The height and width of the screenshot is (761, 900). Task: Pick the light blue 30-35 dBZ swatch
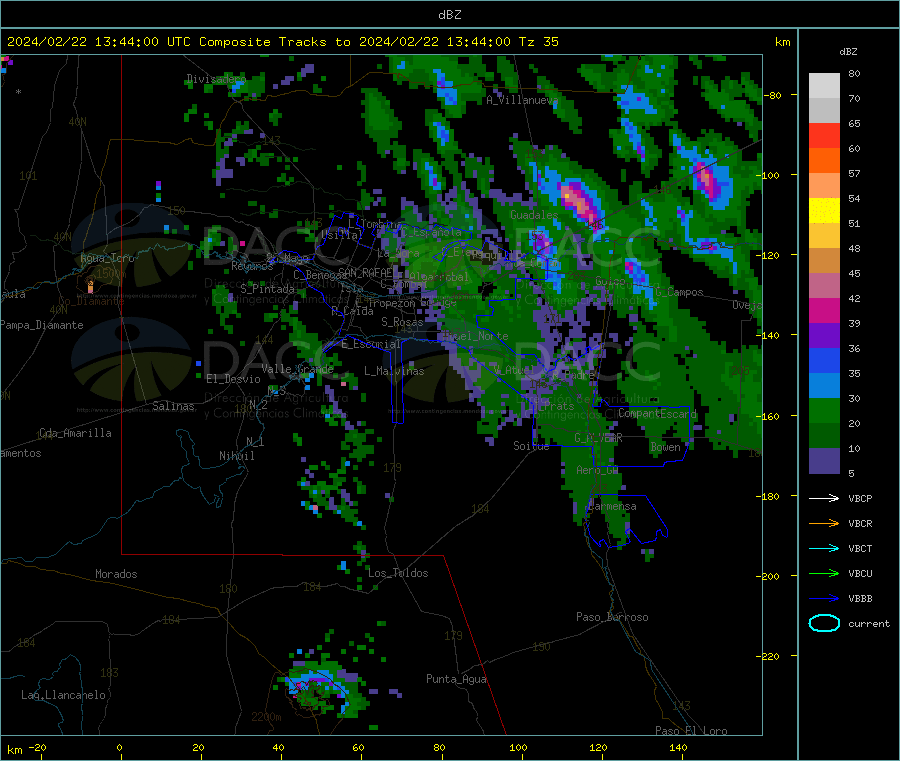(x=824, y=386)
